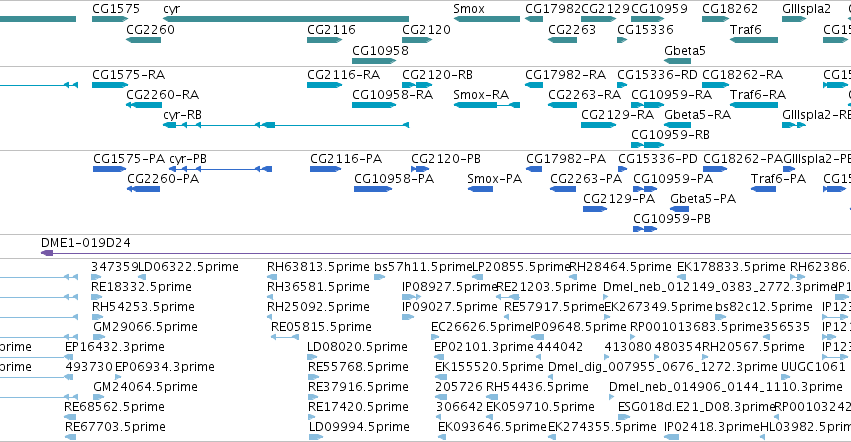
Task: Select transcript CG17982-RA
Action: pos(534,85)
